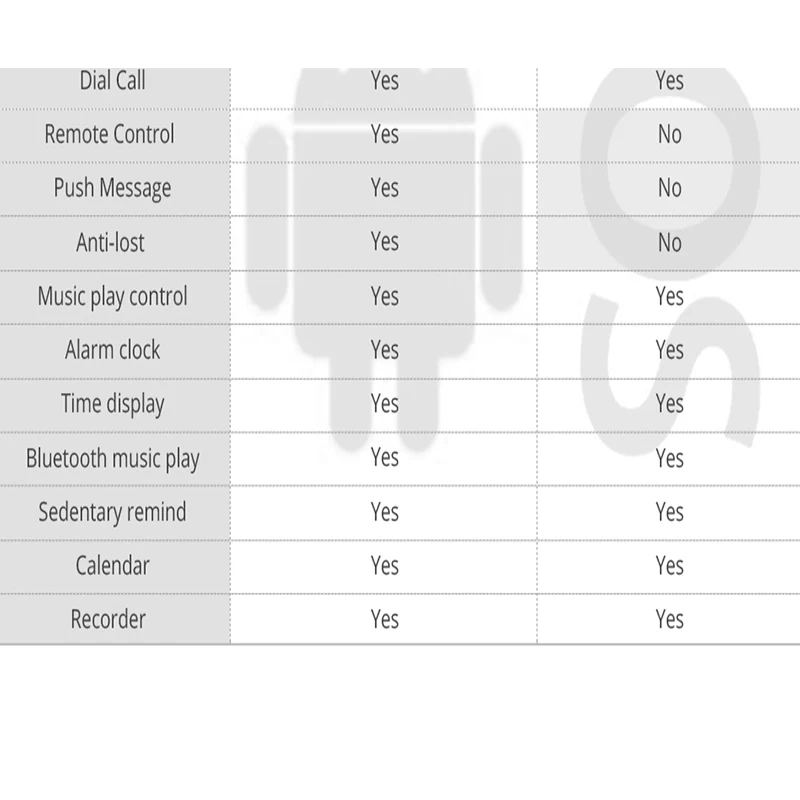
Task: Select the Recorder row label
Action: click(108, 620)
